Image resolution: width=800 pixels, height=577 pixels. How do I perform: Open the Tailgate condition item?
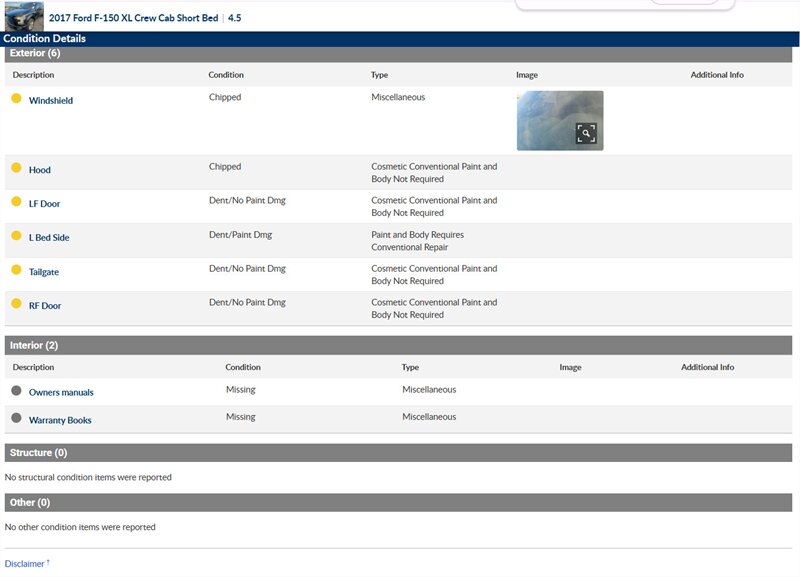tap(44, 272)
